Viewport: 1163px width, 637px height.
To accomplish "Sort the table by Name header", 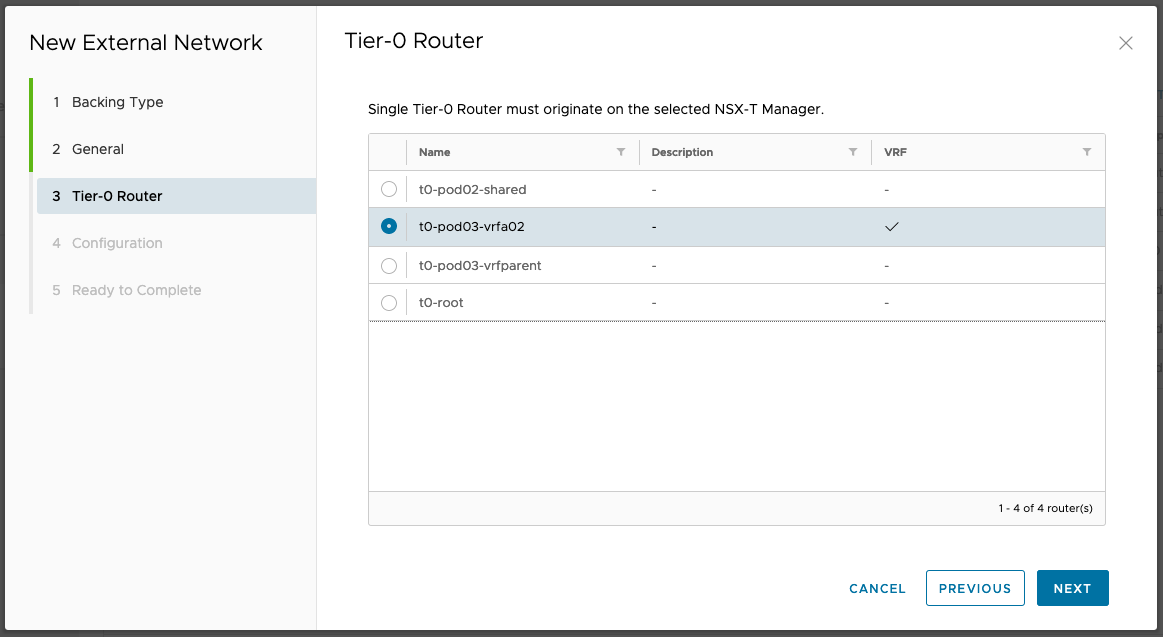I will tap(435, 152).
